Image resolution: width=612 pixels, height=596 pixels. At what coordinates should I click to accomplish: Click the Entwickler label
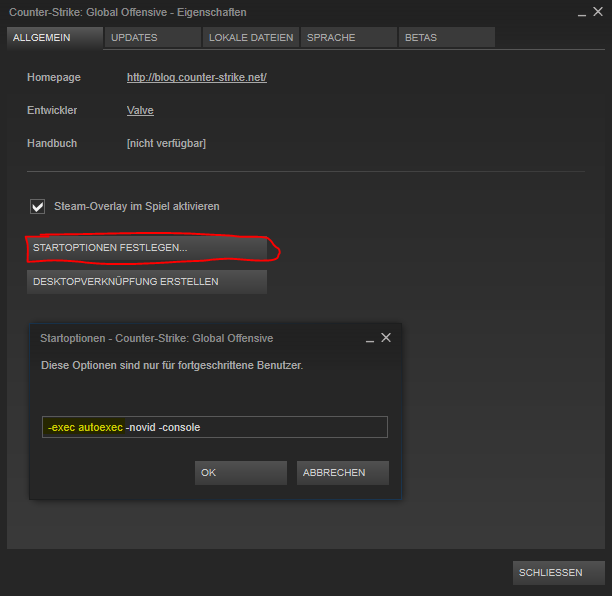coord(52,110)
